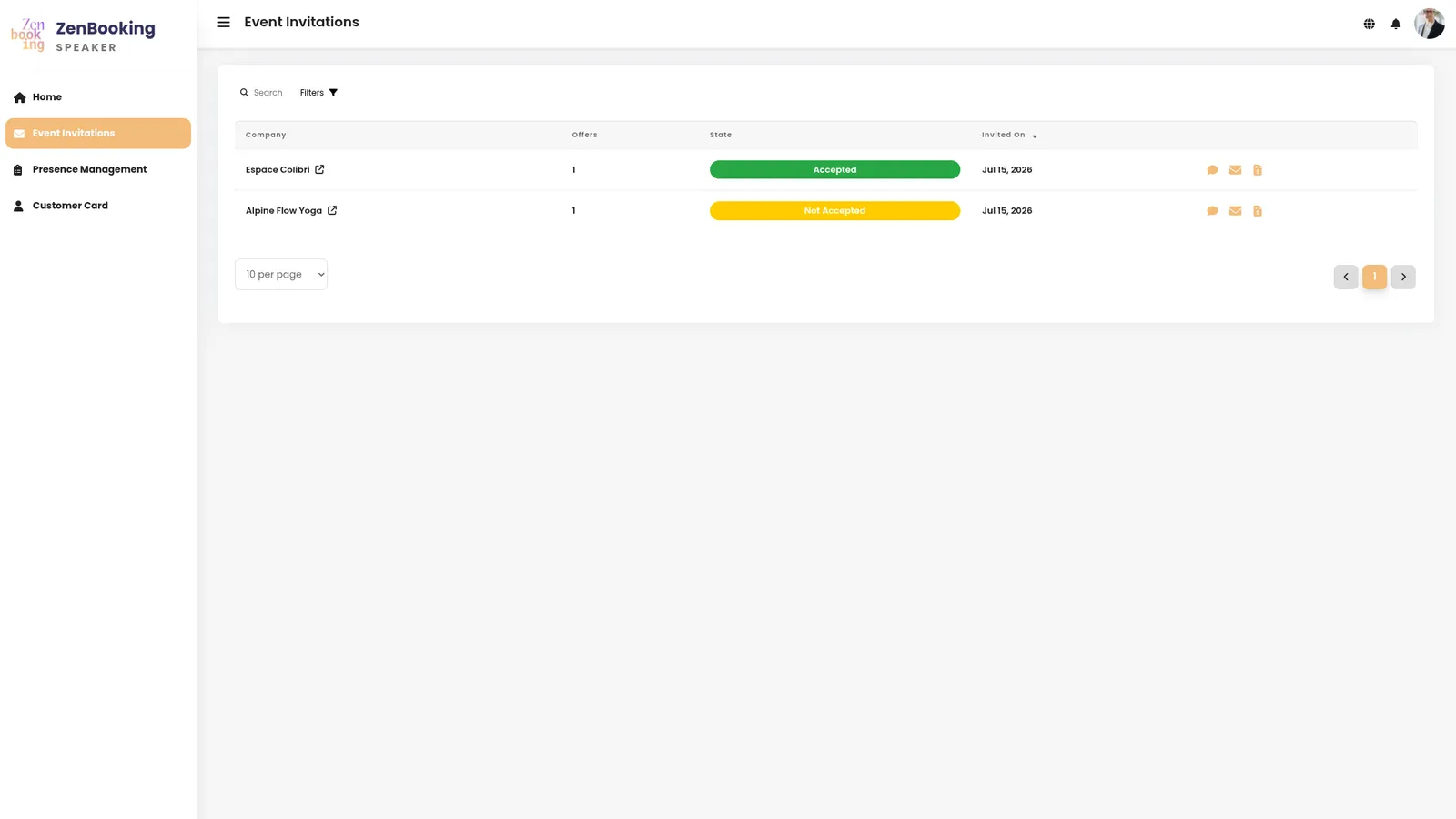1456x819 pixels.
Task: Click offers count for Espace Colibri
Action: tap(573, 170)
